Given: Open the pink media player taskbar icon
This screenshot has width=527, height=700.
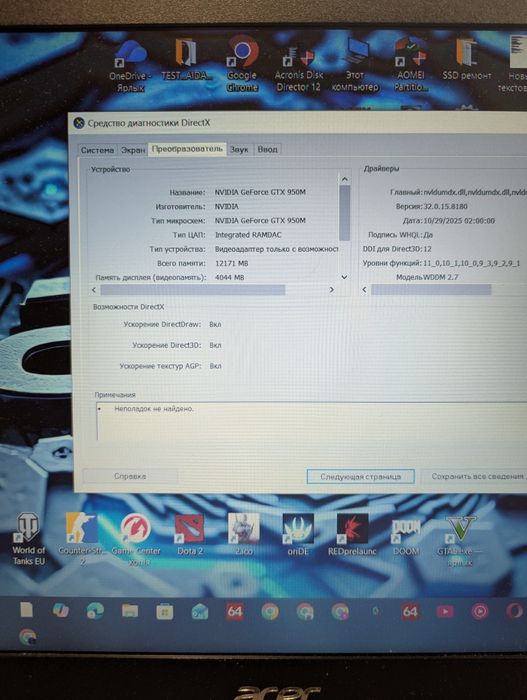Looking at the screenshot, I should click(x=480, y=611).
